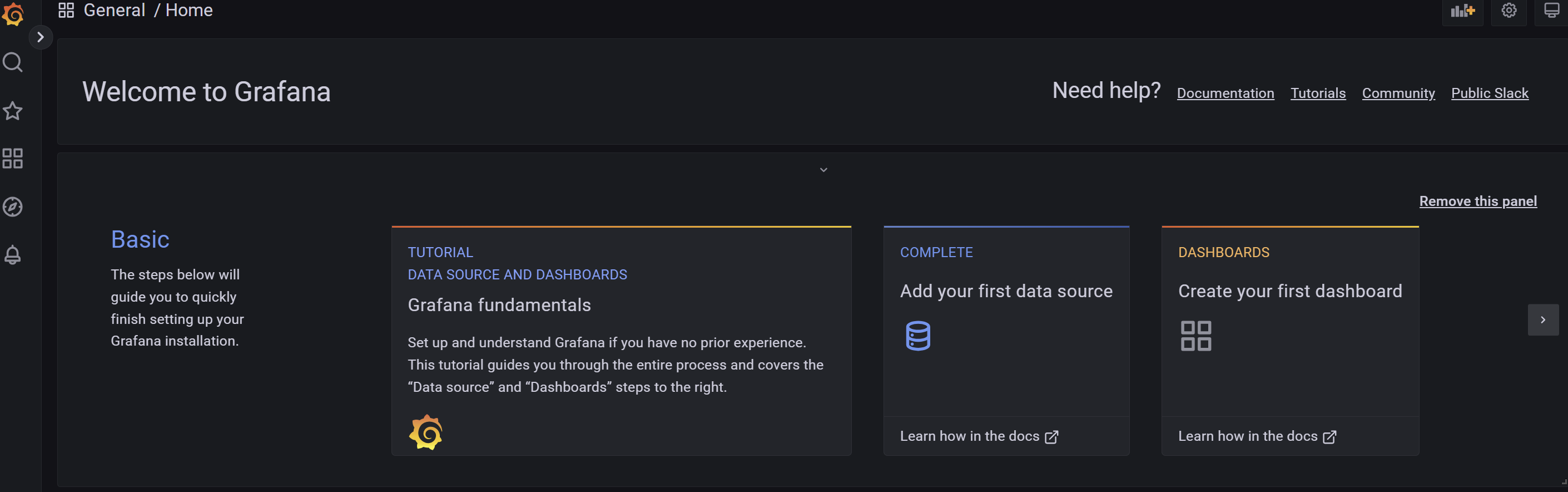This screenshot has height=492, width=1568.
Task: Click Remove this panel link
Action: coord(1477,201)
